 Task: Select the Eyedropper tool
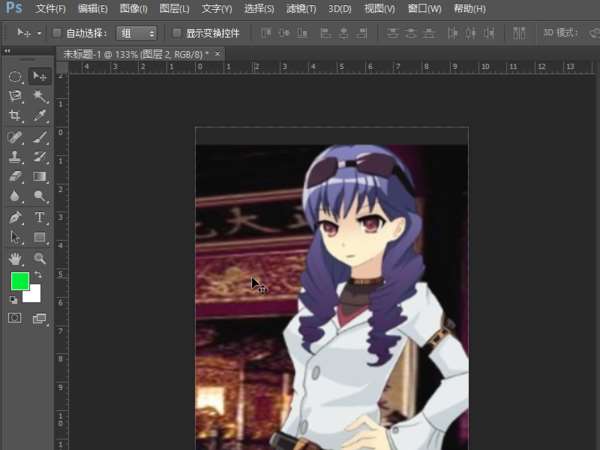pos(39,115)
